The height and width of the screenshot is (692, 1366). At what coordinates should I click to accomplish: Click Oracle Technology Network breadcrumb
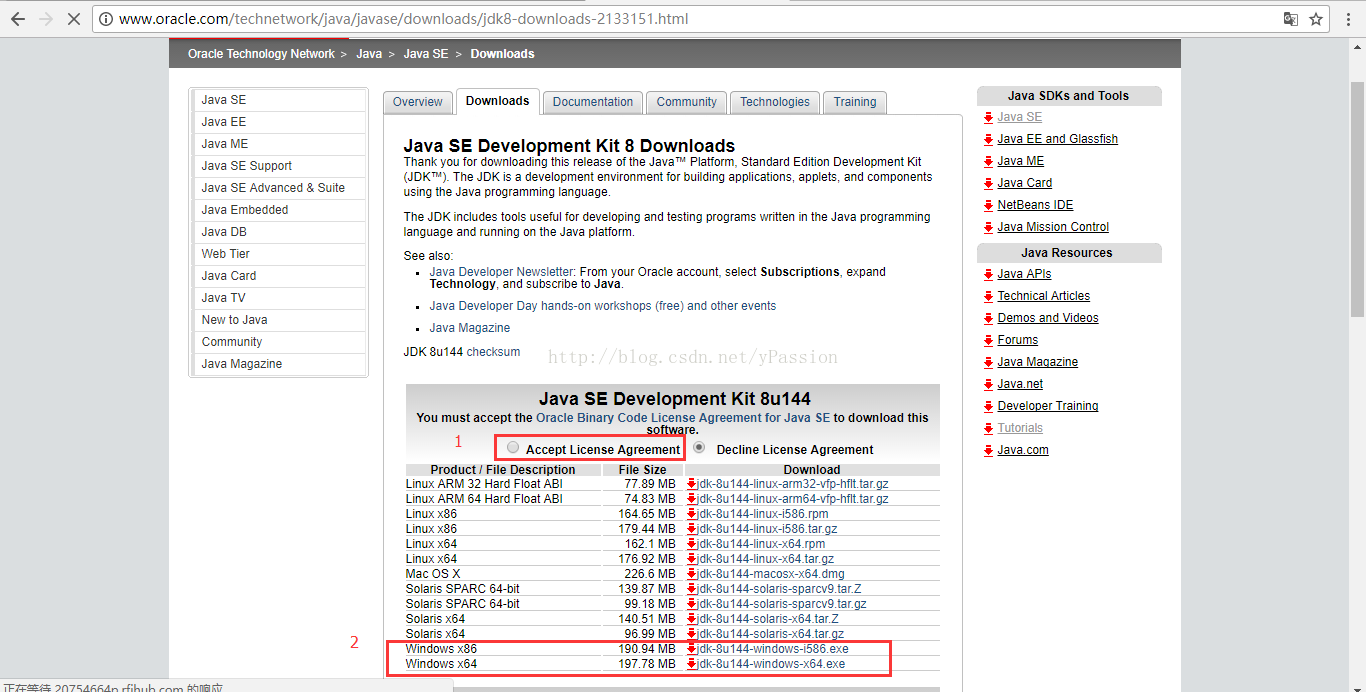click(261, 54)
